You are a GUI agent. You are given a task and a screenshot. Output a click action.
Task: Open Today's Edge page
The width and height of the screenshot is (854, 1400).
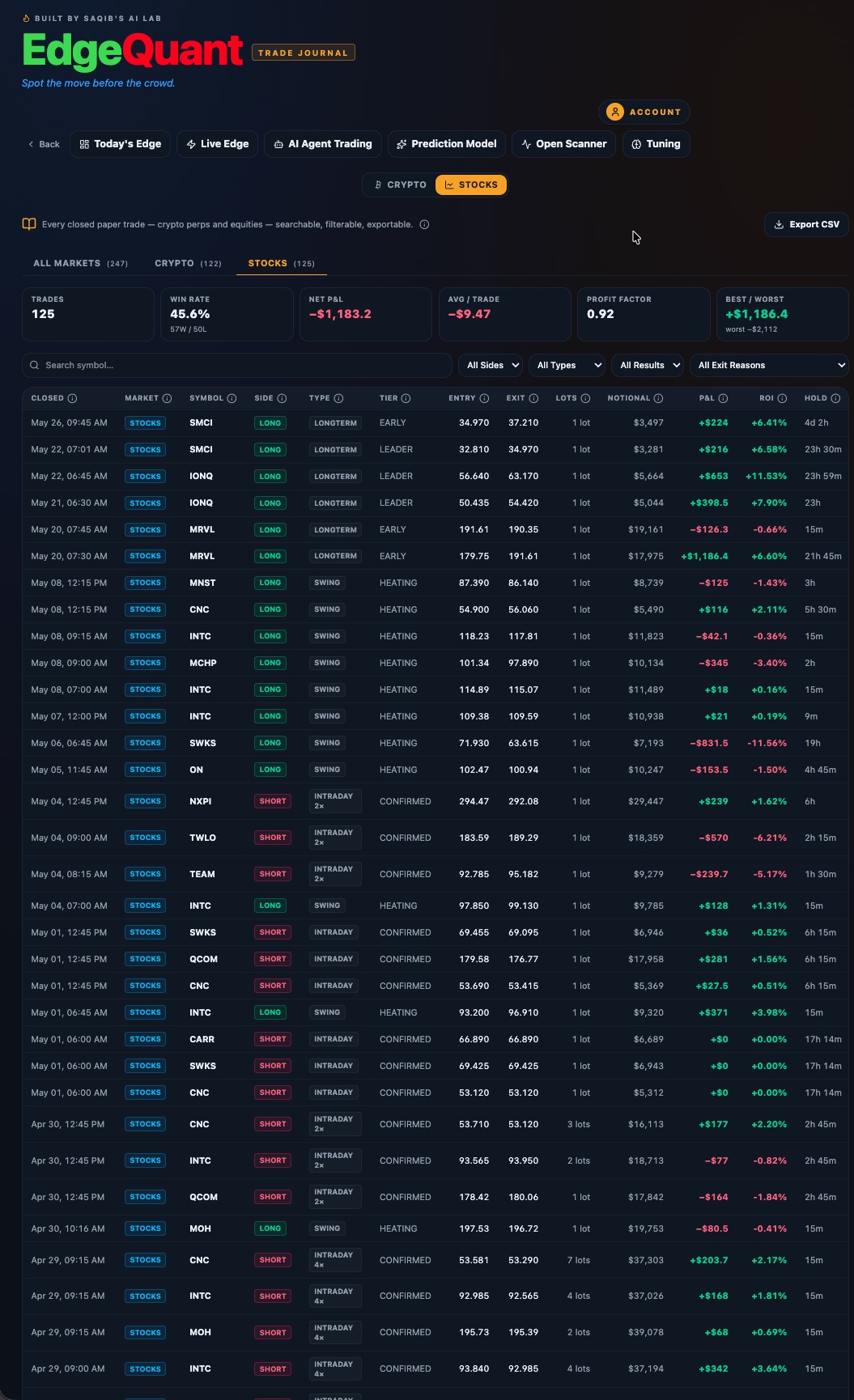121,144
